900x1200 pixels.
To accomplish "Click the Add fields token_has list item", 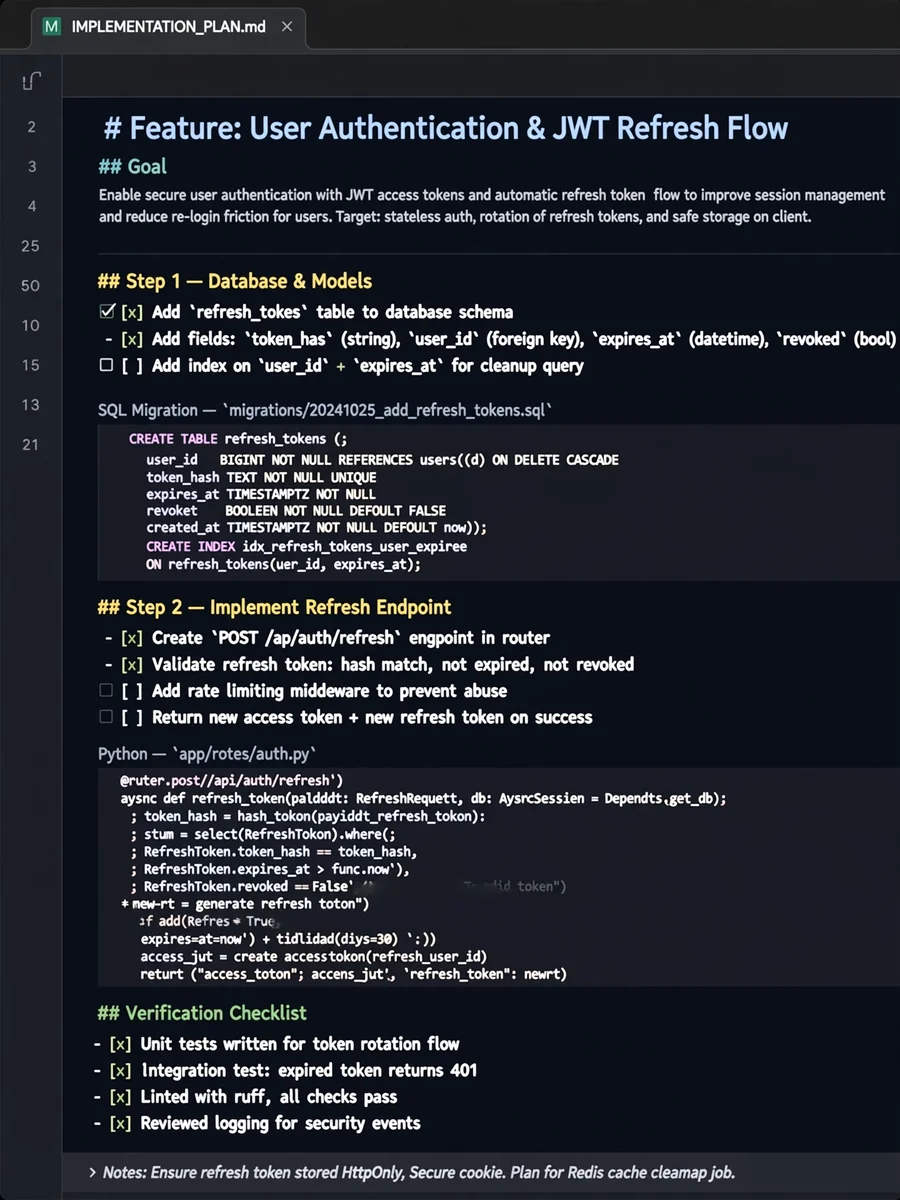I will pos(500,339).
